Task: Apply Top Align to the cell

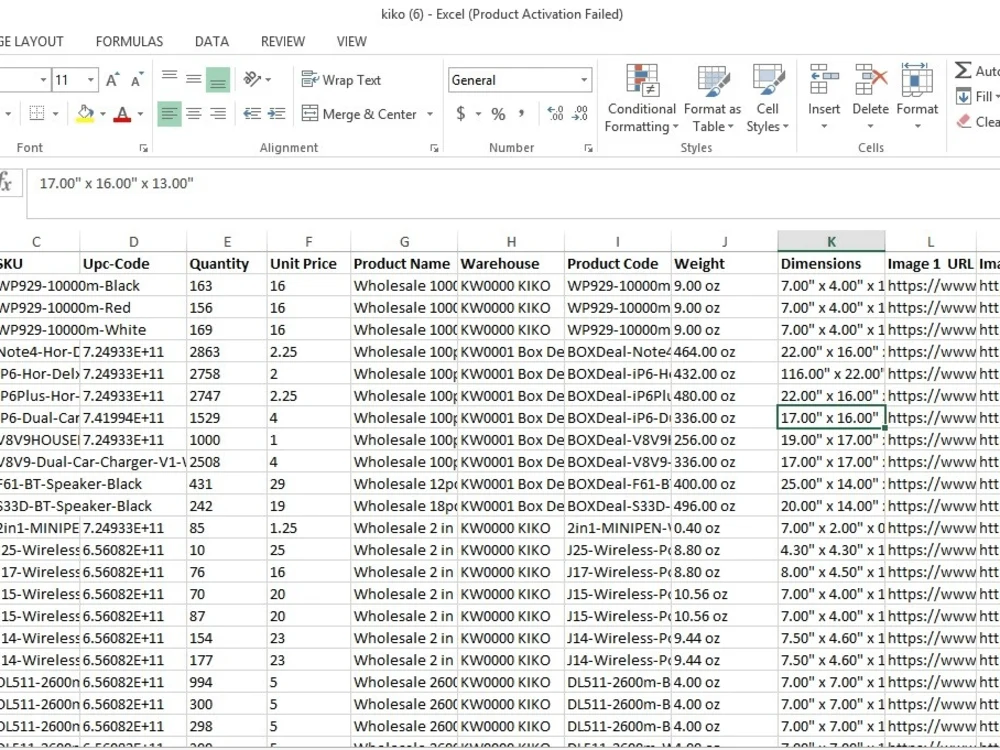Action: click(x=169, y=79)
